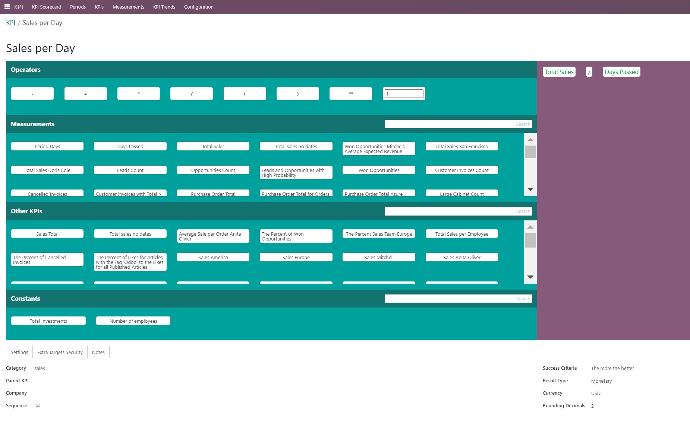Add Cancelled Invoices measurement
The height and width of the screenshot is (427, 690).
pos(47,193)
